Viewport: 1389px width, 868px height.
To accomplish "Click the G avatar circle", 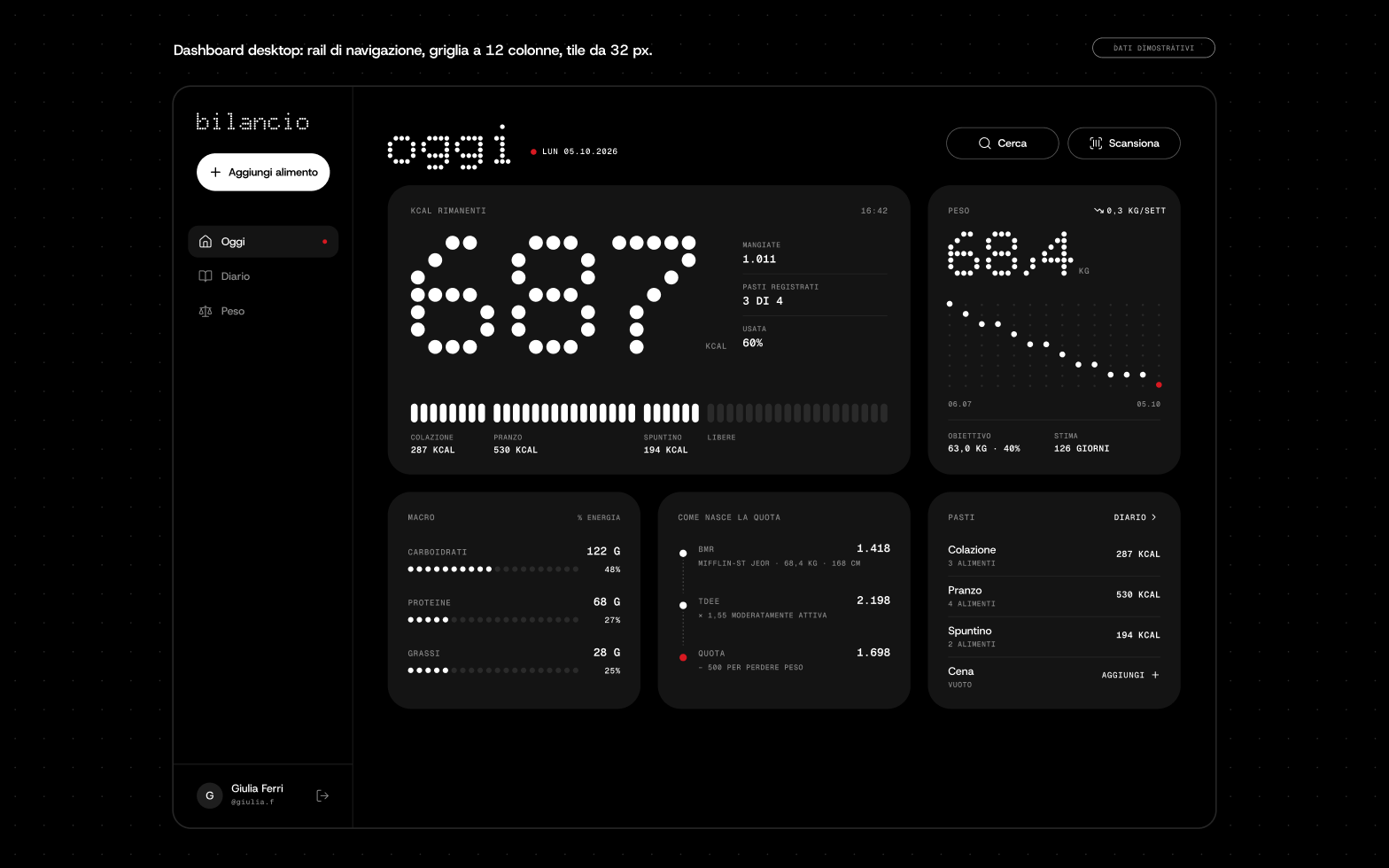I will (x=209, y=795).
